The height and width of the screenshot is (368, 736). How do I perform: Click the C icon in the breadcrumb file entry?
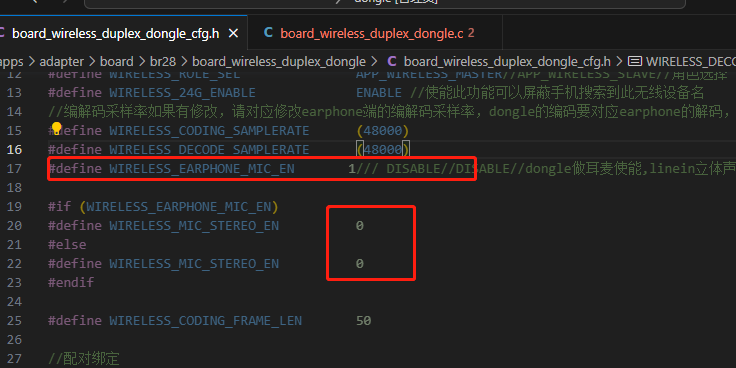391,61
